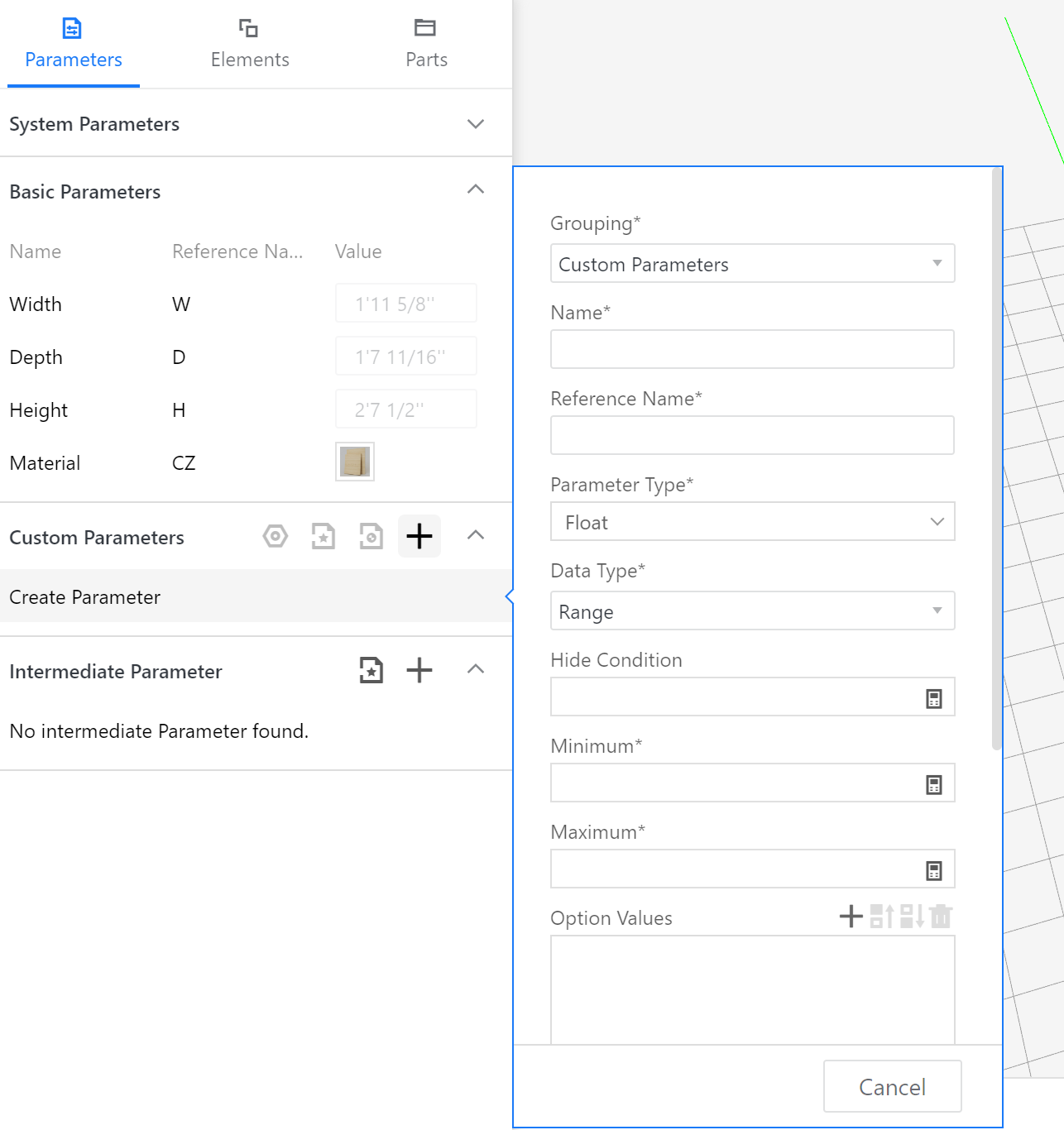Add a new custom parameter with the plus icon
The height and width of the screenshot is (1130, 1064).
point(419,536)
